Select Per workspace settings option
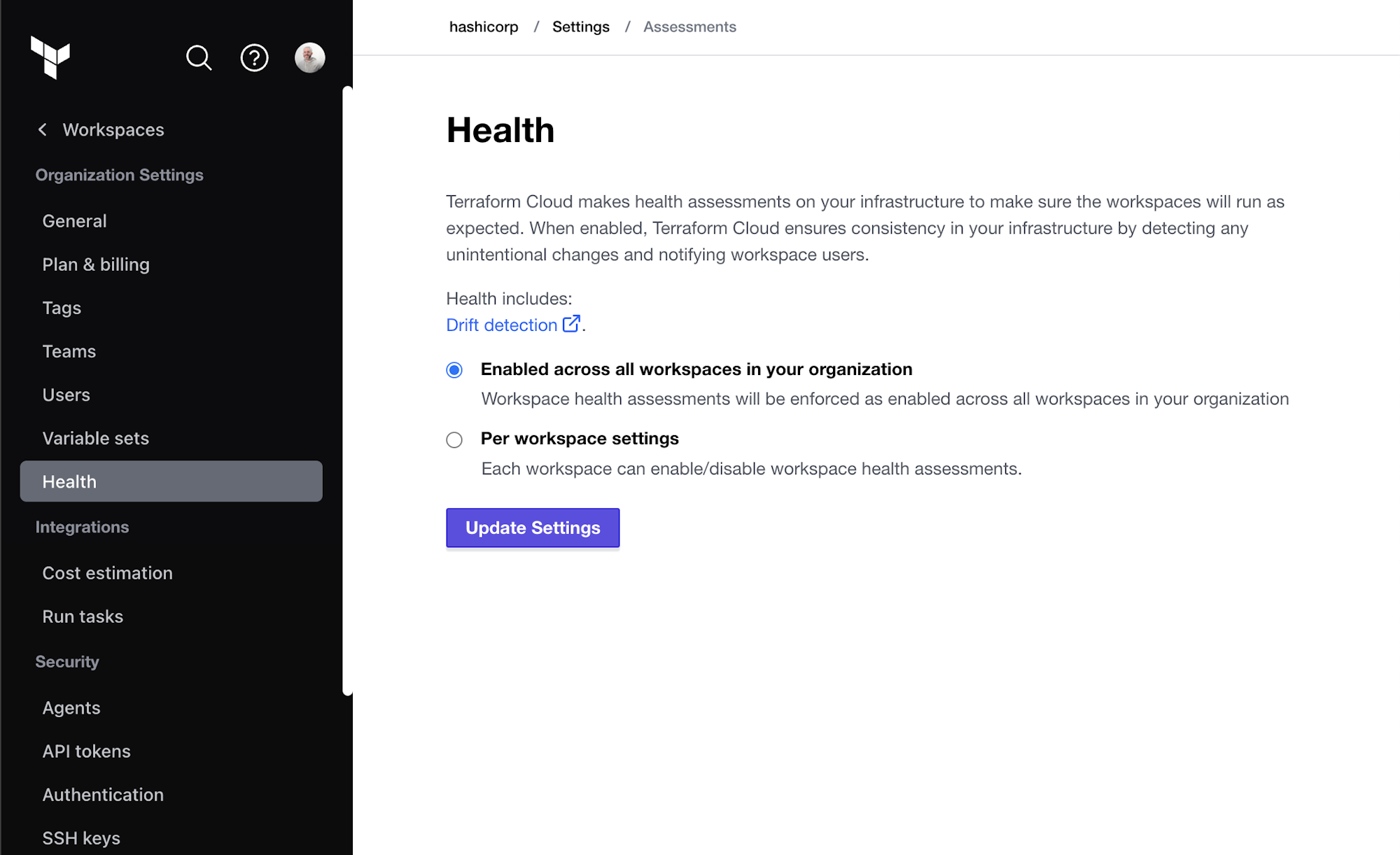 (x=454, y=439)
